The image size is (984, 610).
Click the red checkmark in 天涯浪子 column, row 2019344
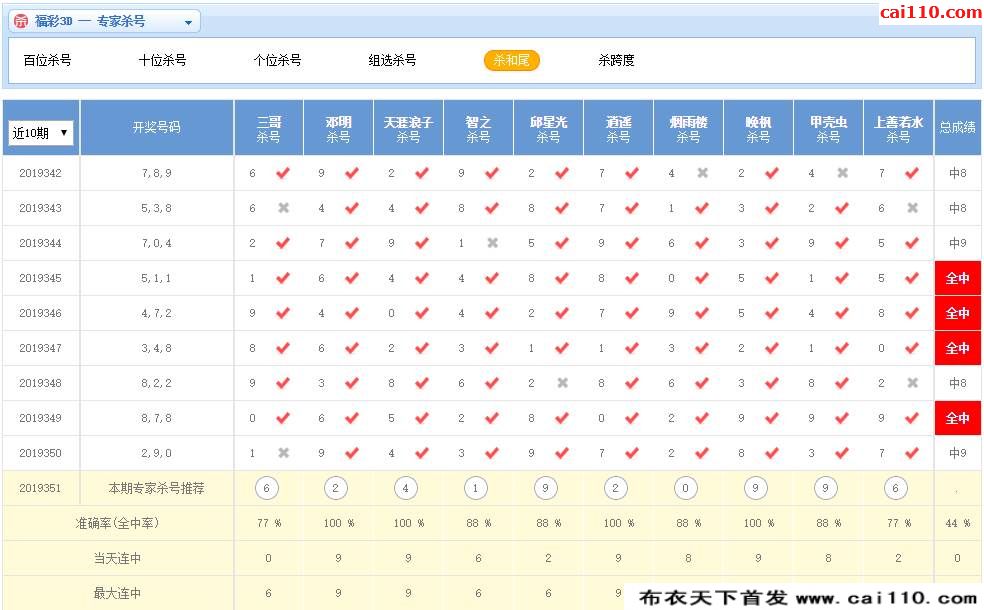422,243
